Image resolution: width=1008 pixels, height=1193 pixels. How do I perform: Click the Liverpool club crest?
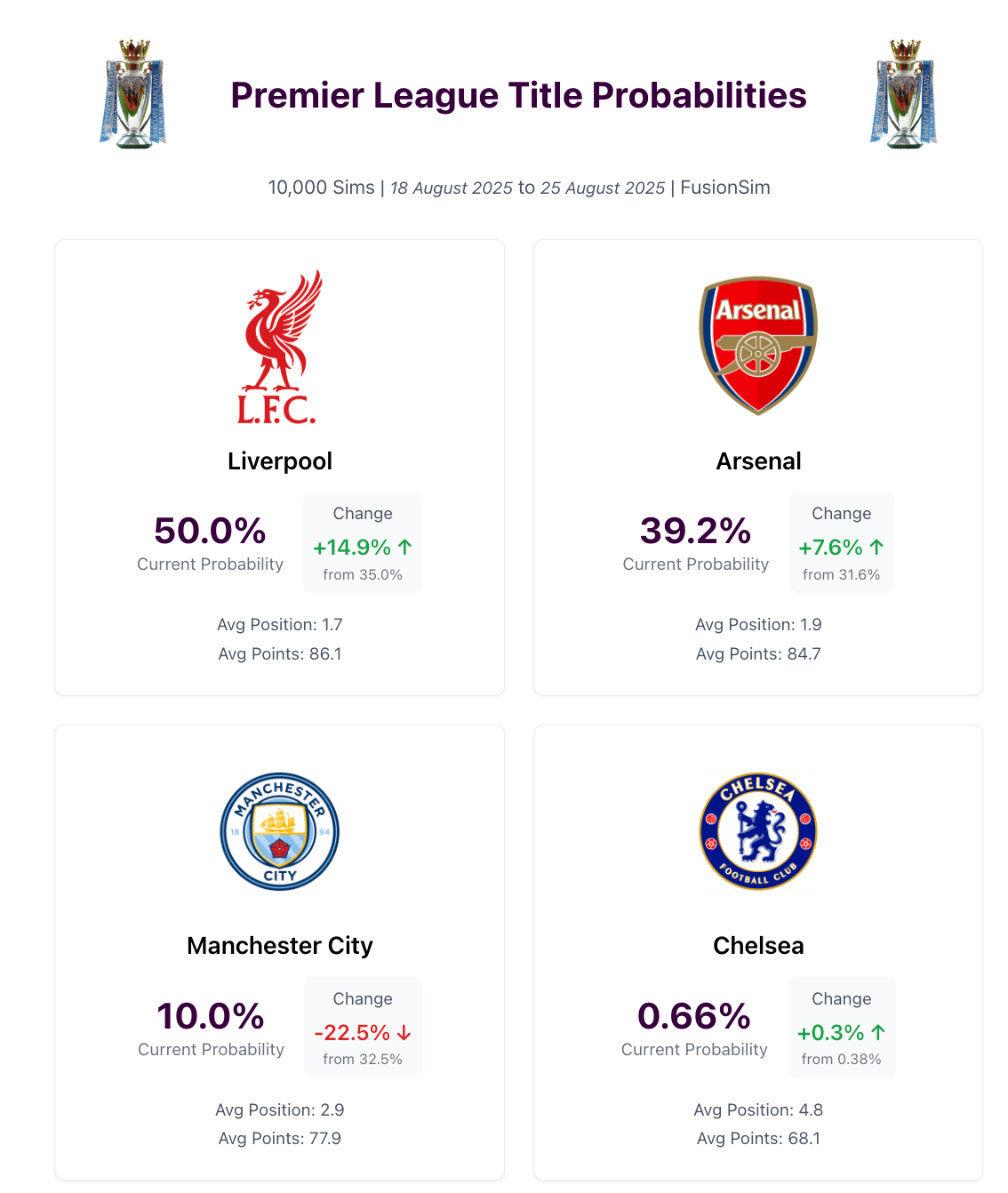tap(279, 347)
